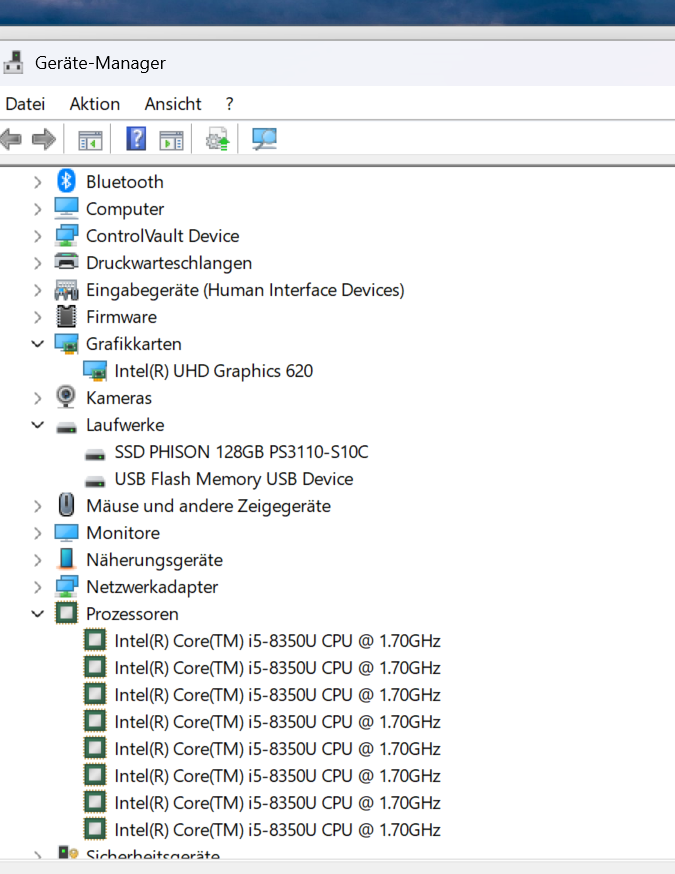Expand the Druckwarteschlangen category
Image resolution: width=675 pixels, height=874 pixels.
37,263
